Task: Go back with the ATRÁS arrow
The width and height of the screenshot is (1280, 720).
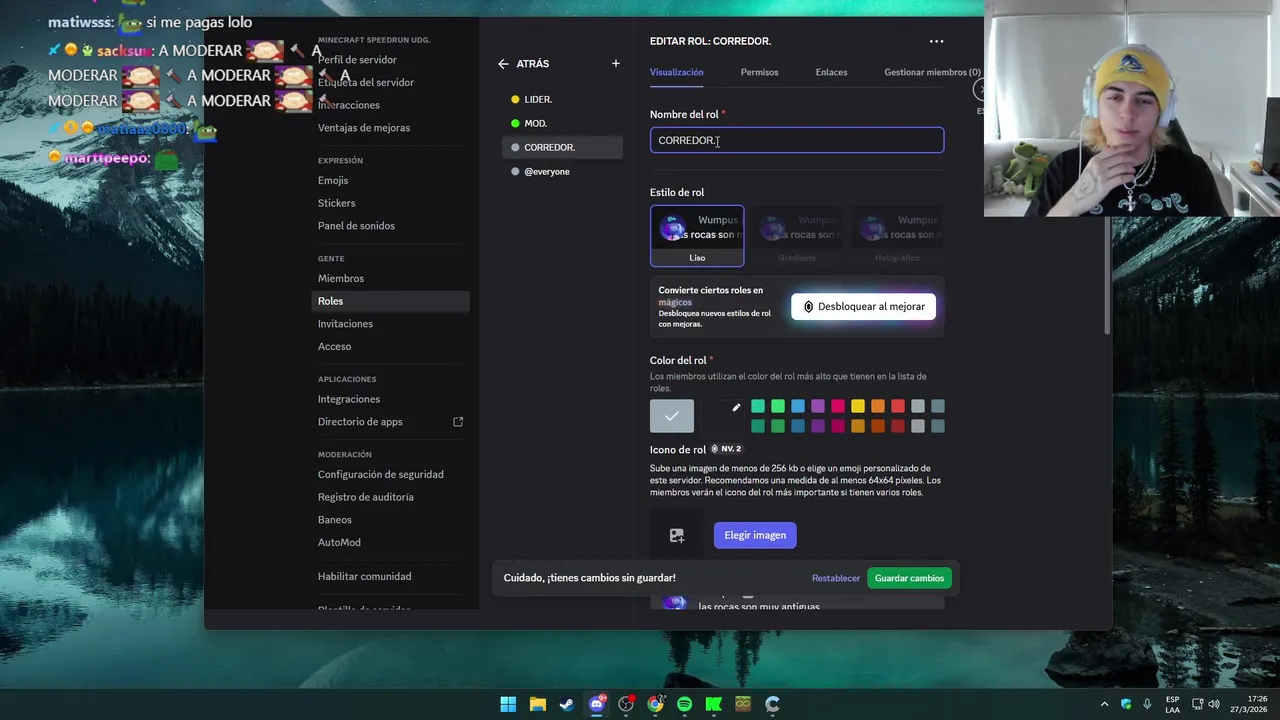Action: (x=523, y=64)
